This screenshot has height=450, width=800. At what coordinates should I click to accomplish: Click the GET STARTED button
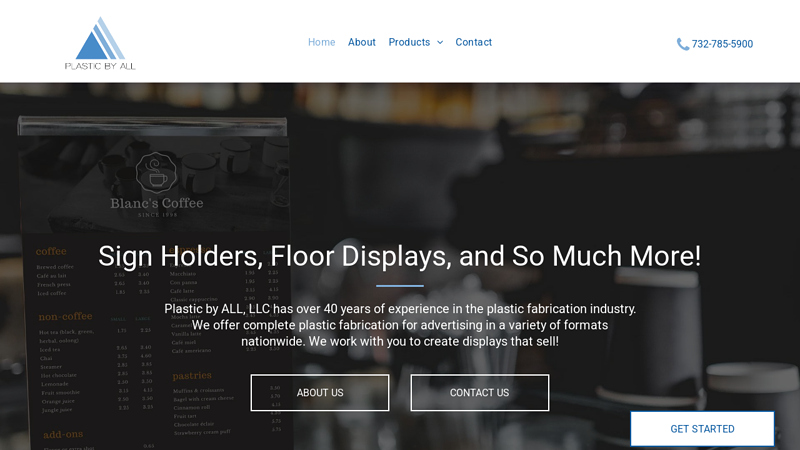pos(702,429)
